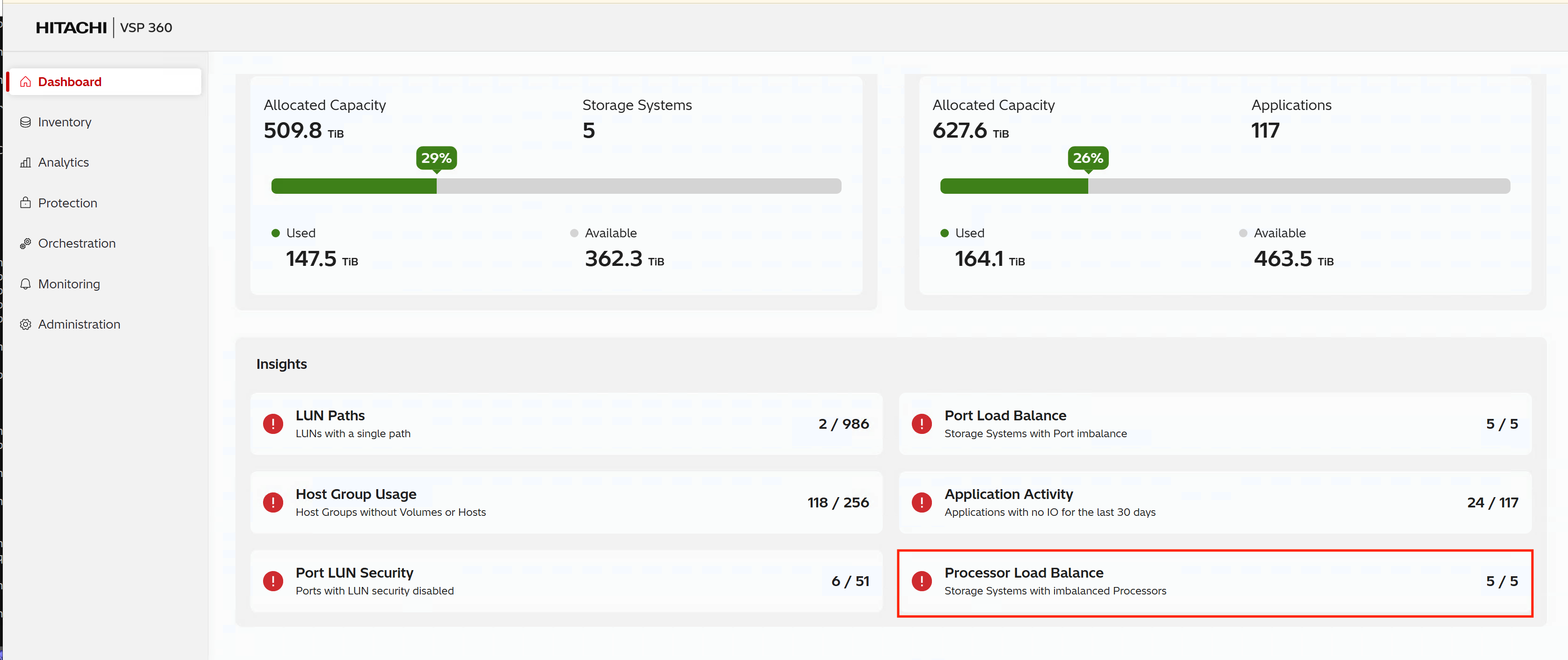The width and height of the screenshot is (1568, 660).
Task: Open the LUN Paths insight card
Action: (566, 424)
